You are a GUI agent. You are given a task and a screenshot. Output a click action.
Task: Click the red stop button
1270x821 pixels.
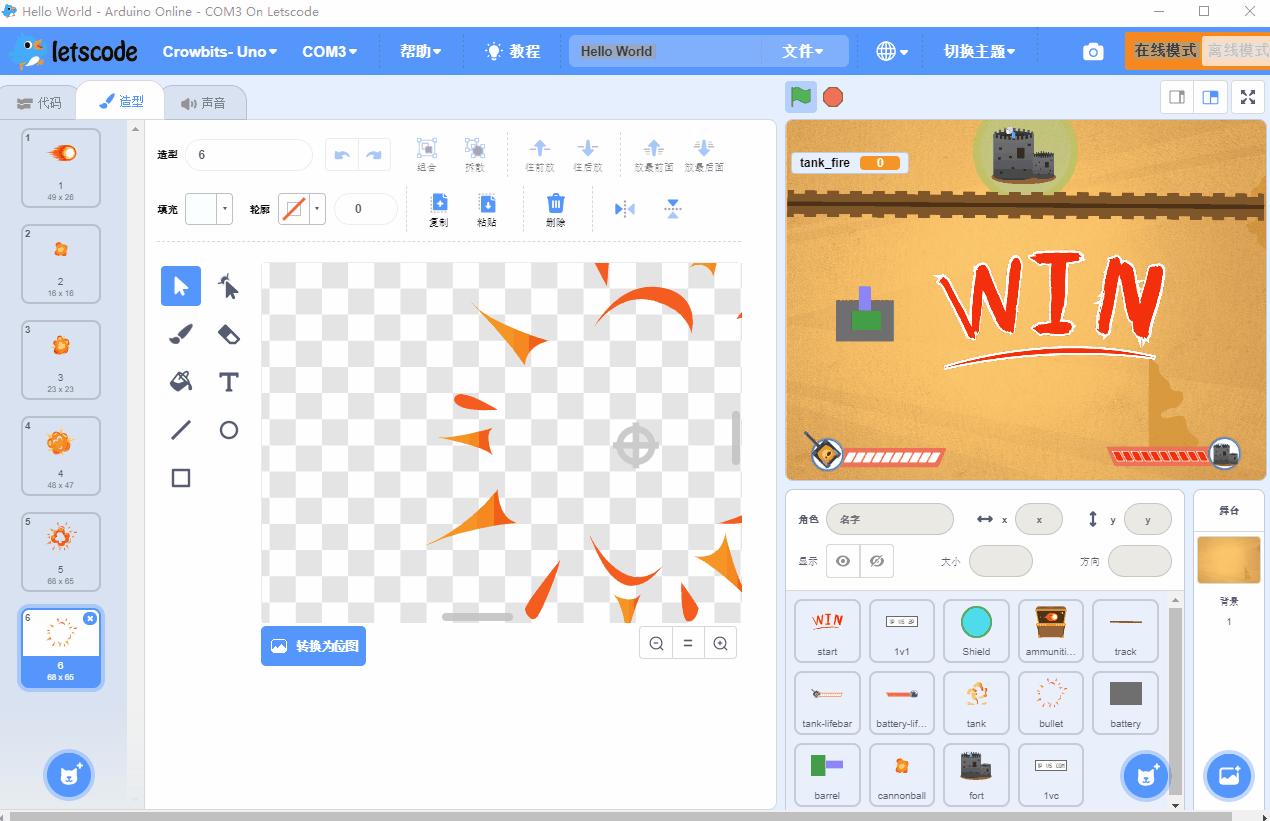[x=833, y=97]
